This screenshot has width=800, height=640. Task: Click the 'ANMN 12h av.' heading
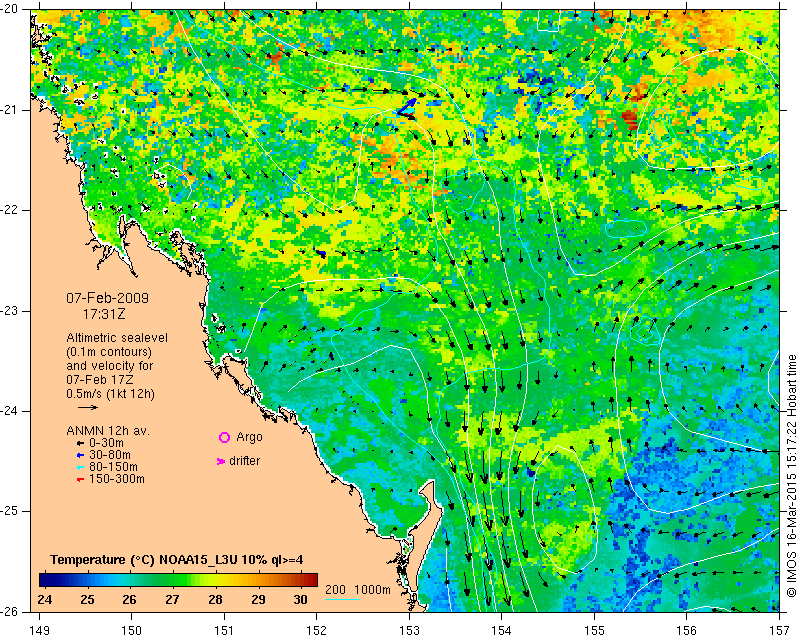[x=108, y=431]
